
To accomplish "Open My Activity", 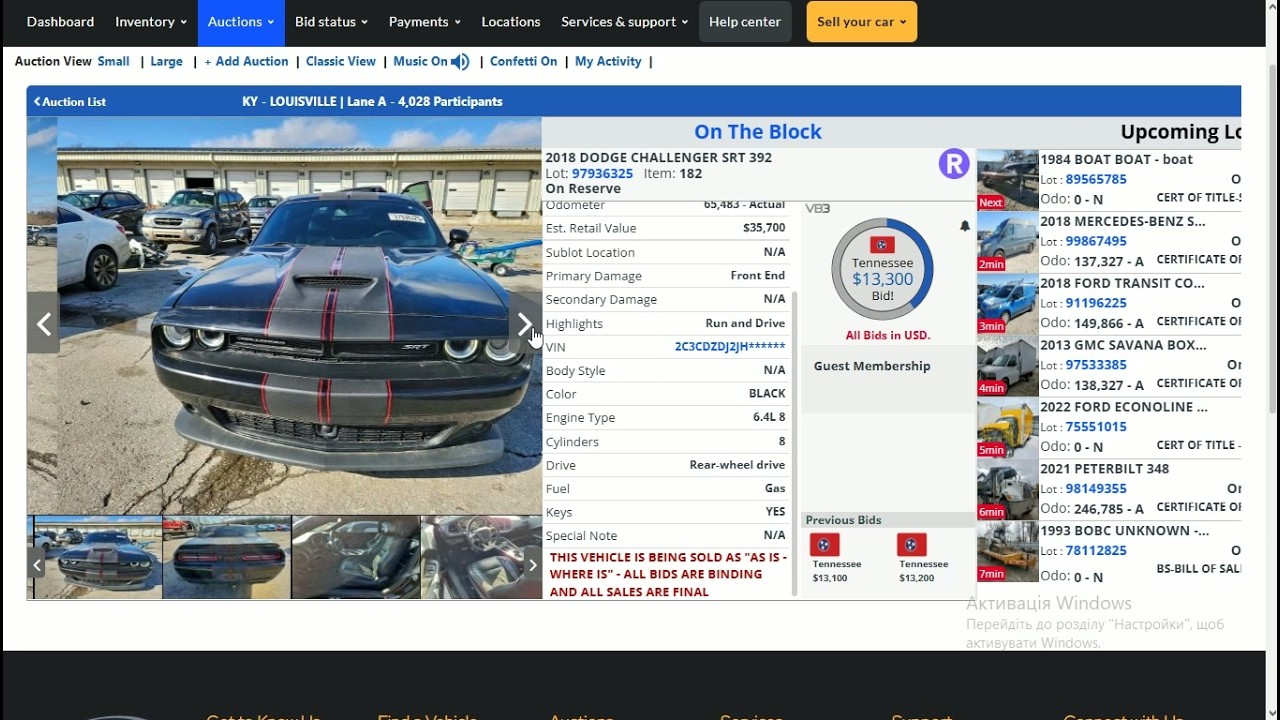I will [x=608, y=61].
